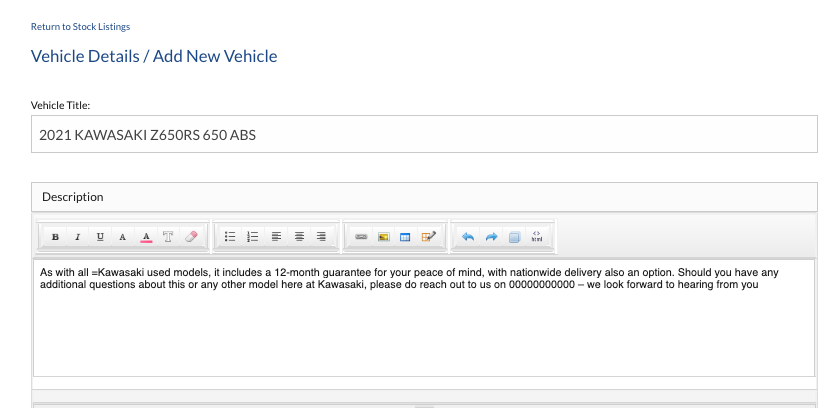The image size is (829, 408).
Task: Redo the last undone edit
Action: pyautogui.click(x=491, y=237)
